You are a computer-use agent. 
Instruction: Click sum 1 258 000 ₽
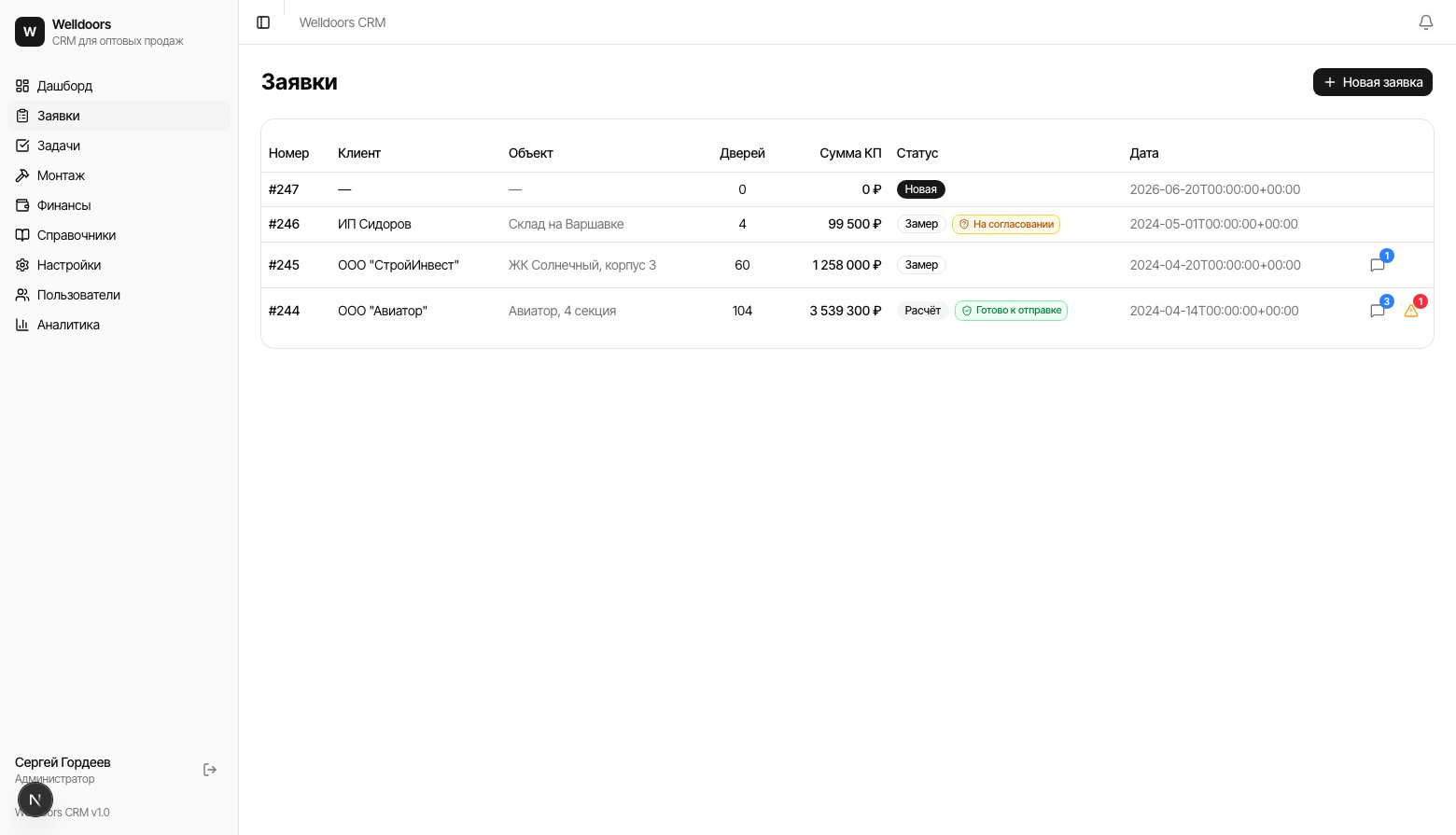click(847, 265)
